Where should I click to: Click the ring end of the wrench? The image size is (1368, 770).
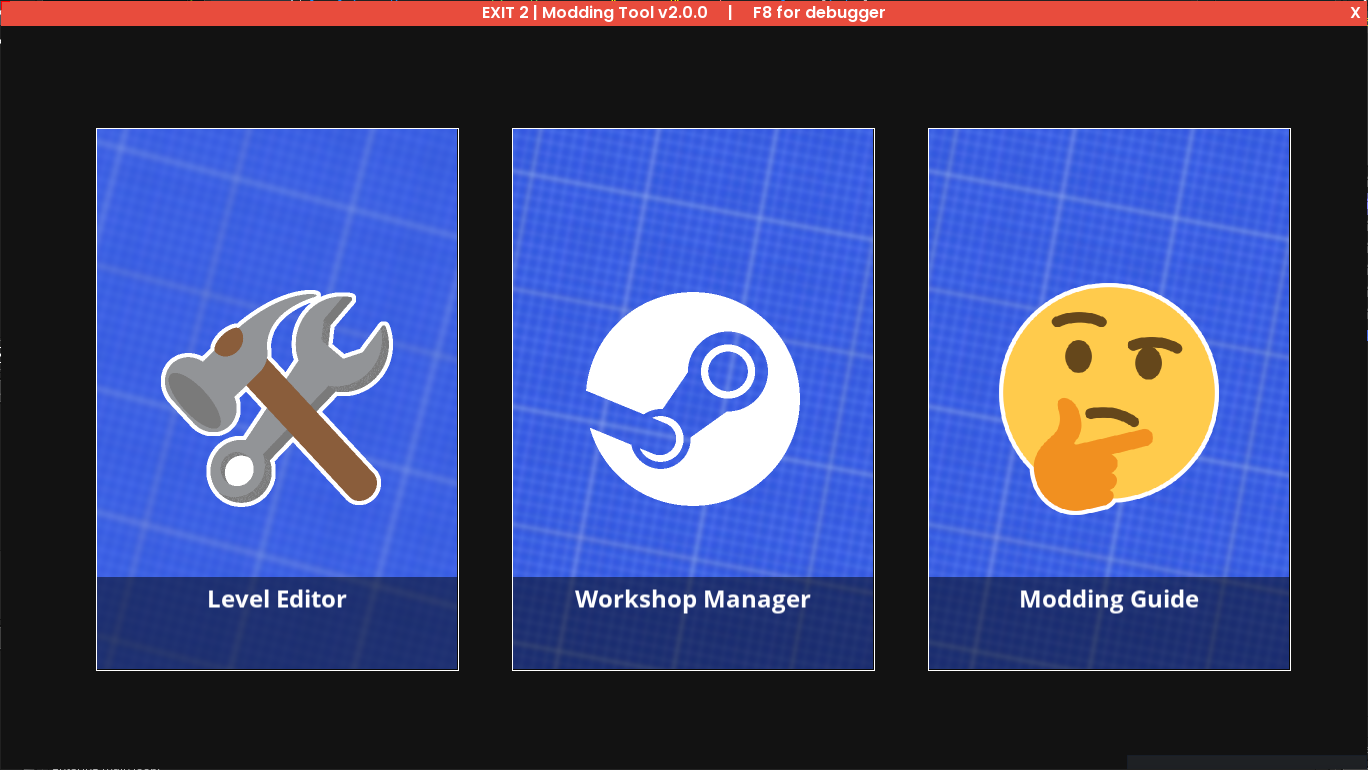point(238,470)
